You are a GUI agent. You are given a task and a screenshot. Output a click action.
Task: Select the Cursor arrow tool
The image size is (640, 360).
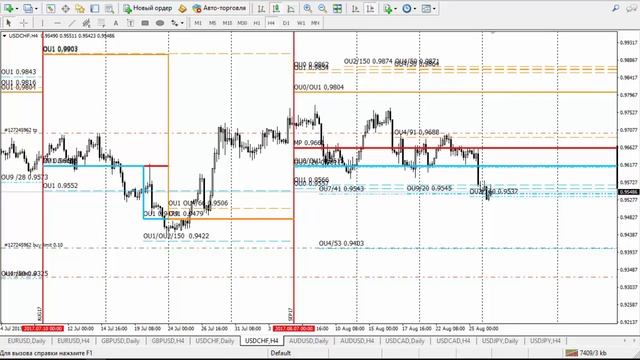[x=9, y=23]
